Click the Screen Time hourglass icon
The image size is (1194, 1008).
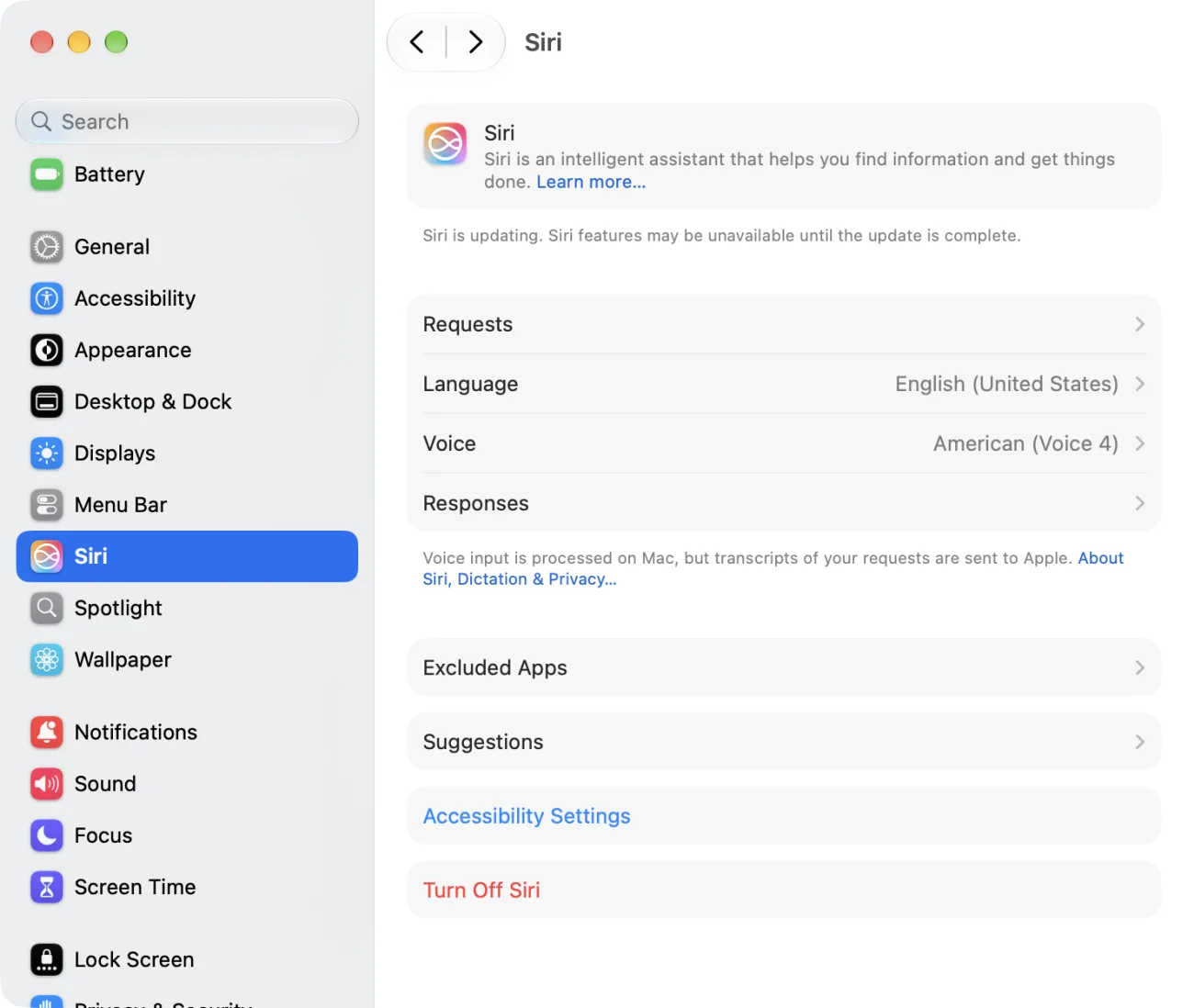click(x=47, y=887)
